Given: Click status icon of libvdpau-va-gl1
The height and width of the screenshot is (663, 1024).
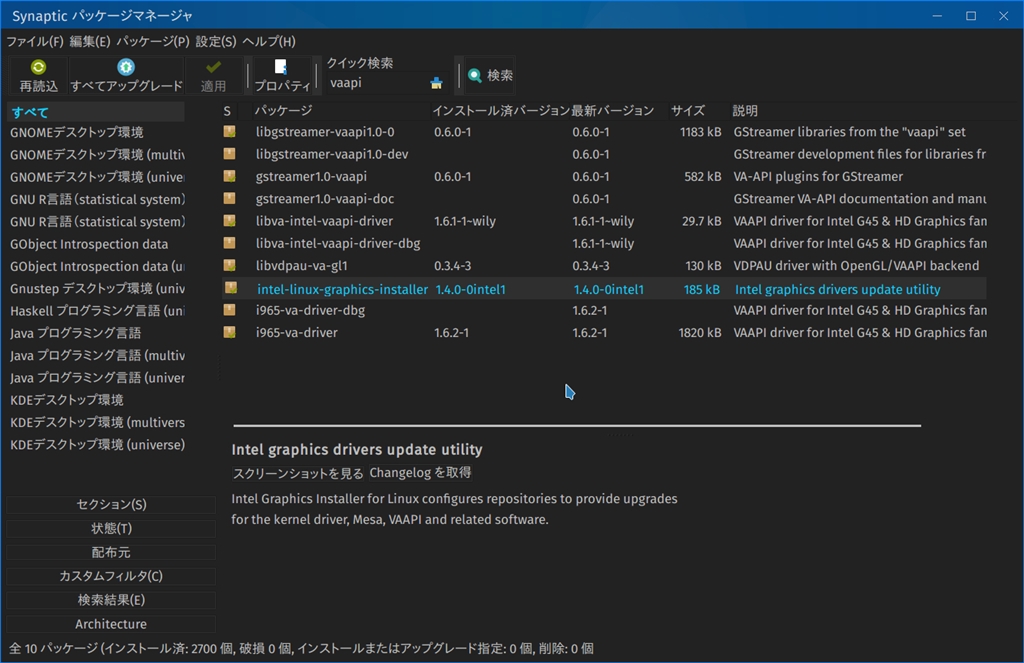Looking at the screenshot, I should point(229,265).
